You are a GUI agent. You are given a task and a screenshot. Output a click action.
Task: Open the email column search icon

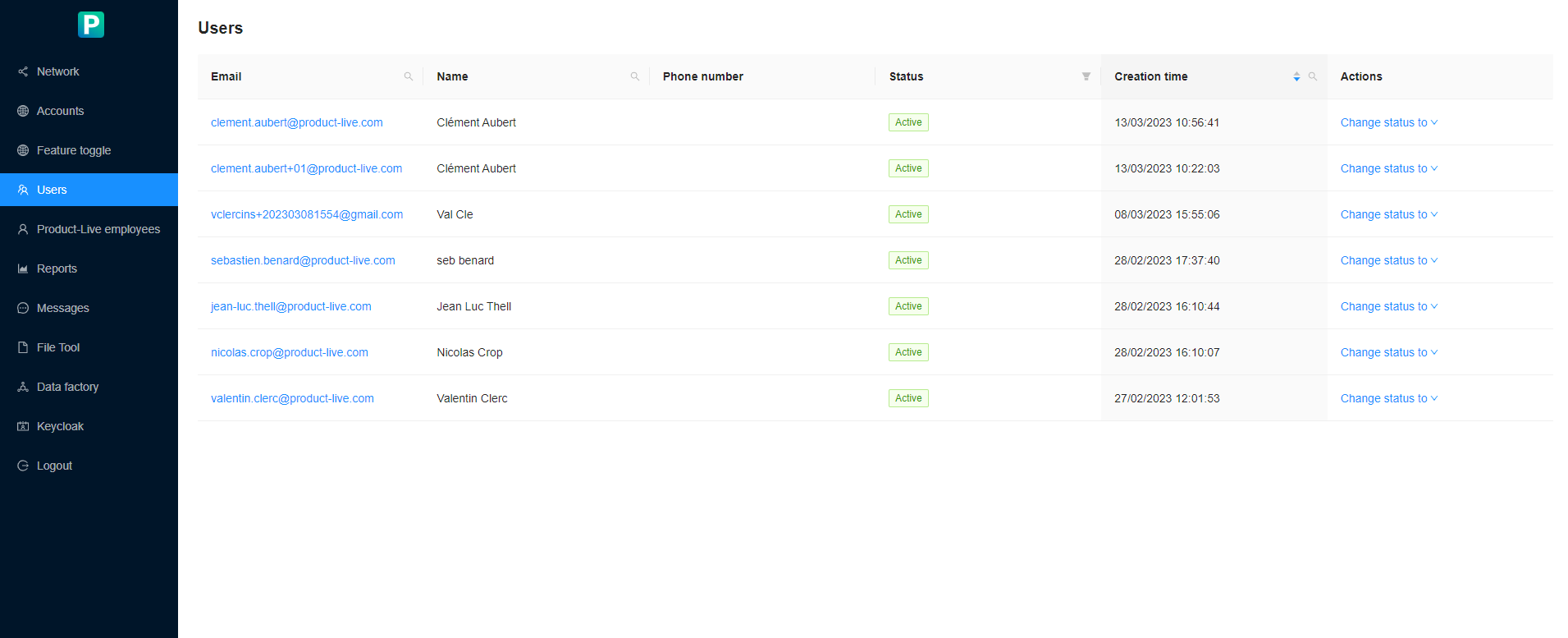pyautogui.click(x=408, y=76)
